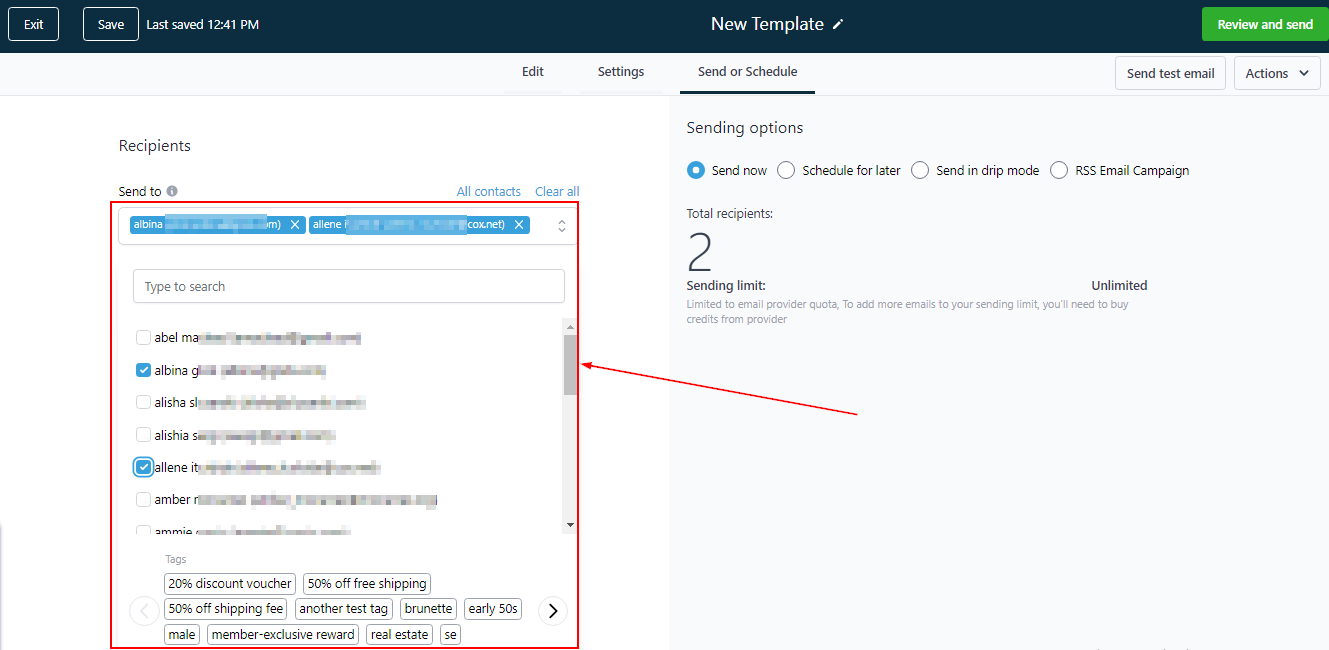
Task: Choose Send in drip mode option
Action: pos(920,170)
